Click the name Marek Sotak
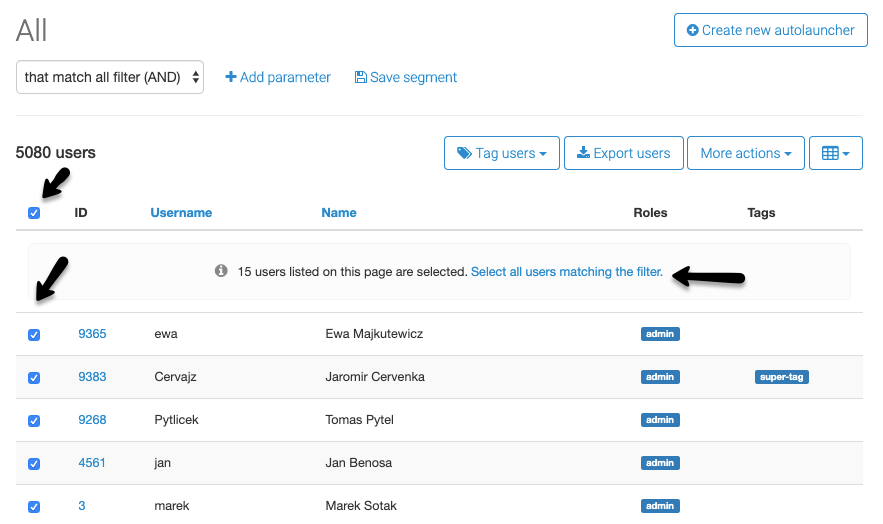The image size is (883, 524). click(x=361, y=506)
